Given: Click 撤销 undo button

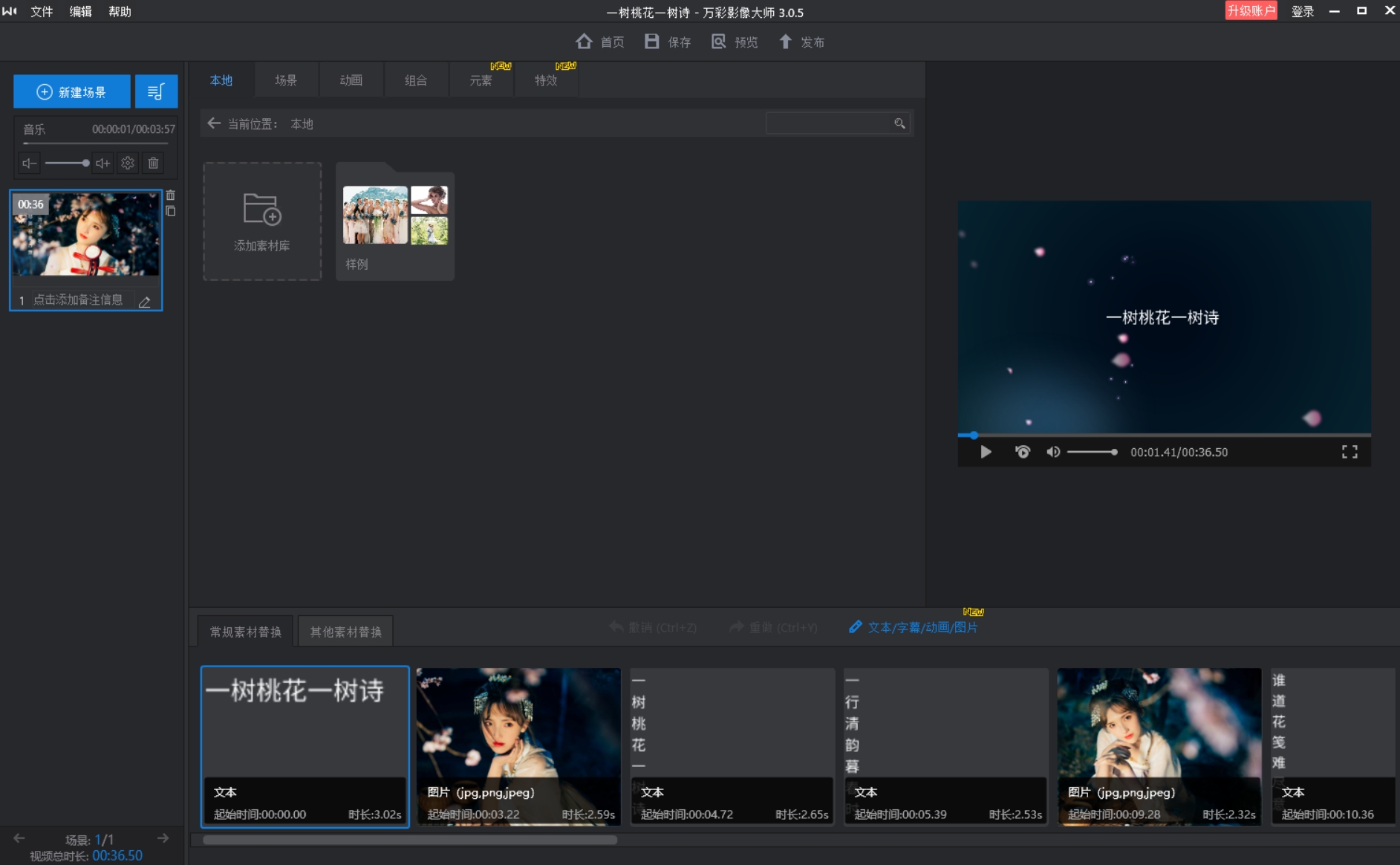Looking at the screenshot, I should (x=653, y=627).
